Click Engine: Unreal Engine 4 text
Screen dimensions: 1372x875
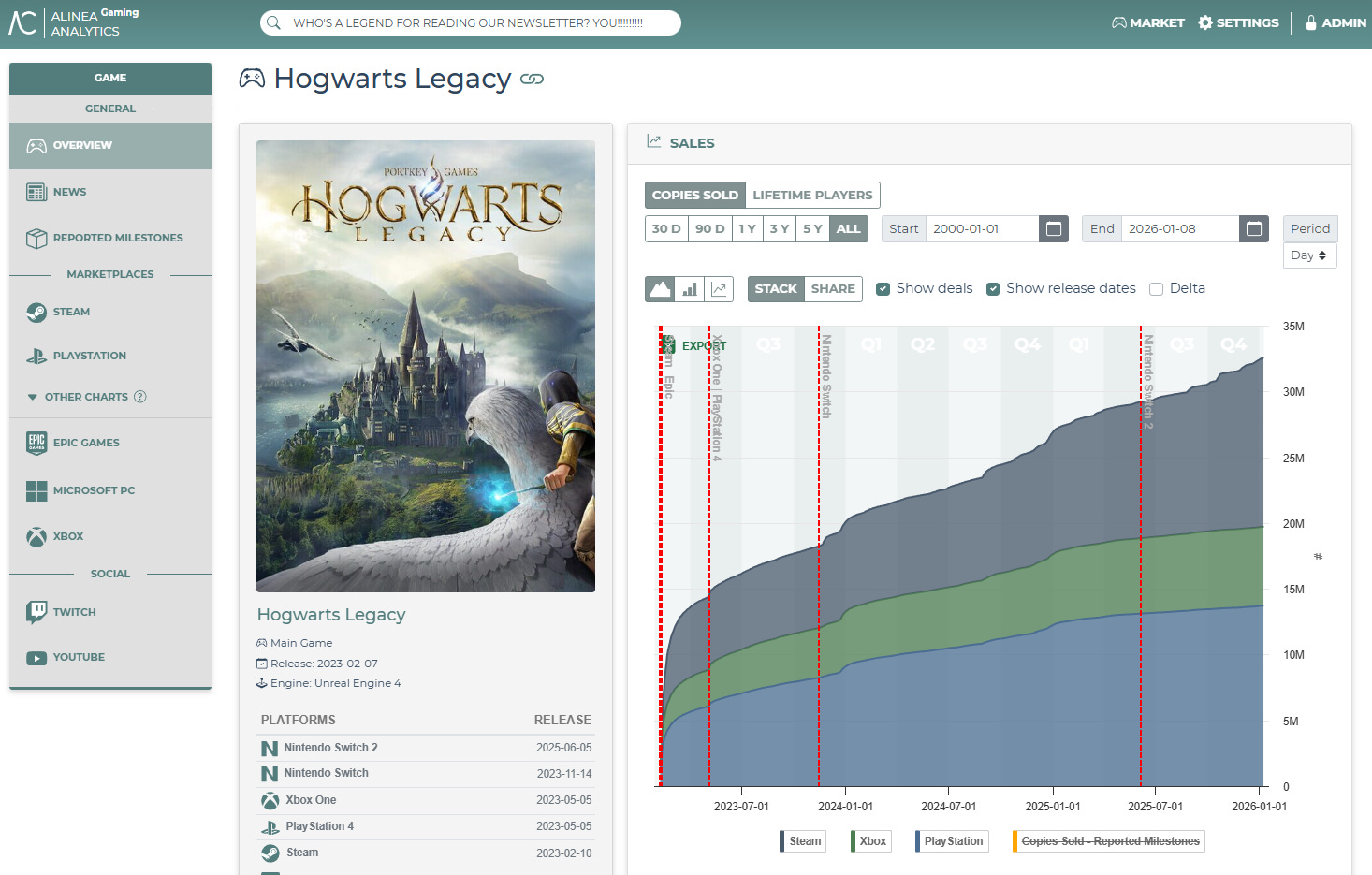(x=335, y=683)
